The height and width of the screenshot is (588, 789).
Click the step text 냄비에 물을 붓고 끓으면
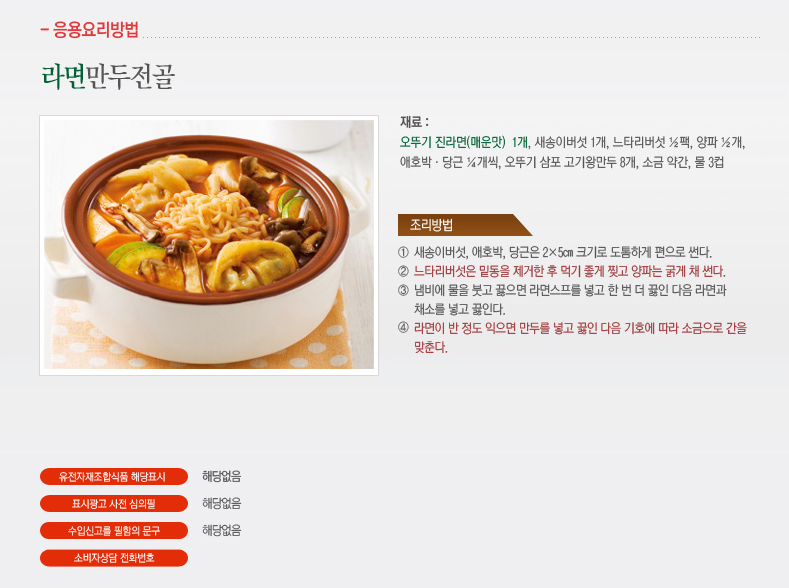[570, 299]
